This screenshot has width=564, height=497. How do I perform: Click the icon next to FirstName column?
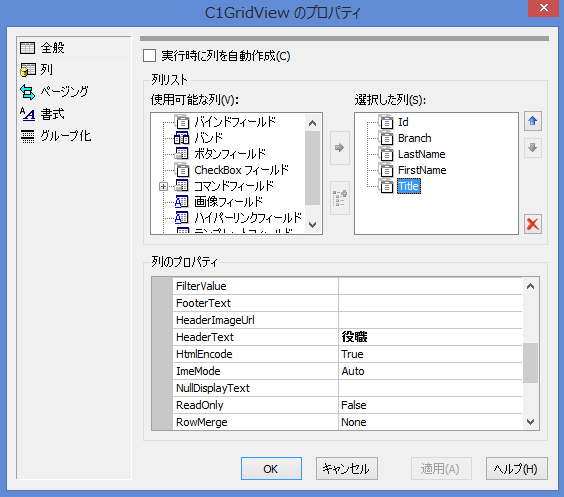coord(386,170)
